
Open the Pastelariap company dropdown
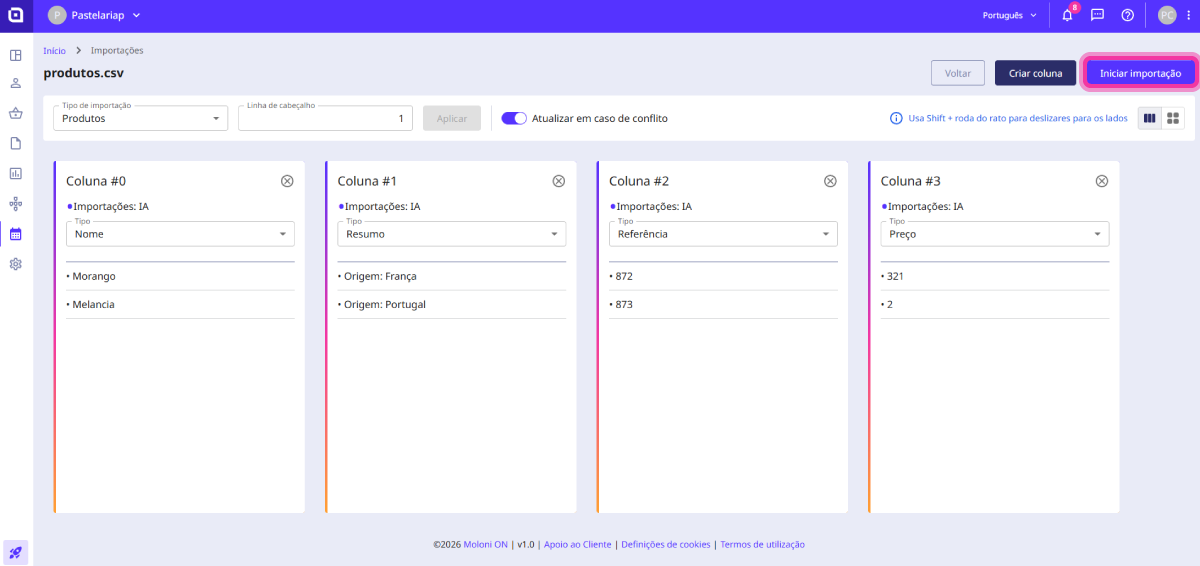[95, 15]
